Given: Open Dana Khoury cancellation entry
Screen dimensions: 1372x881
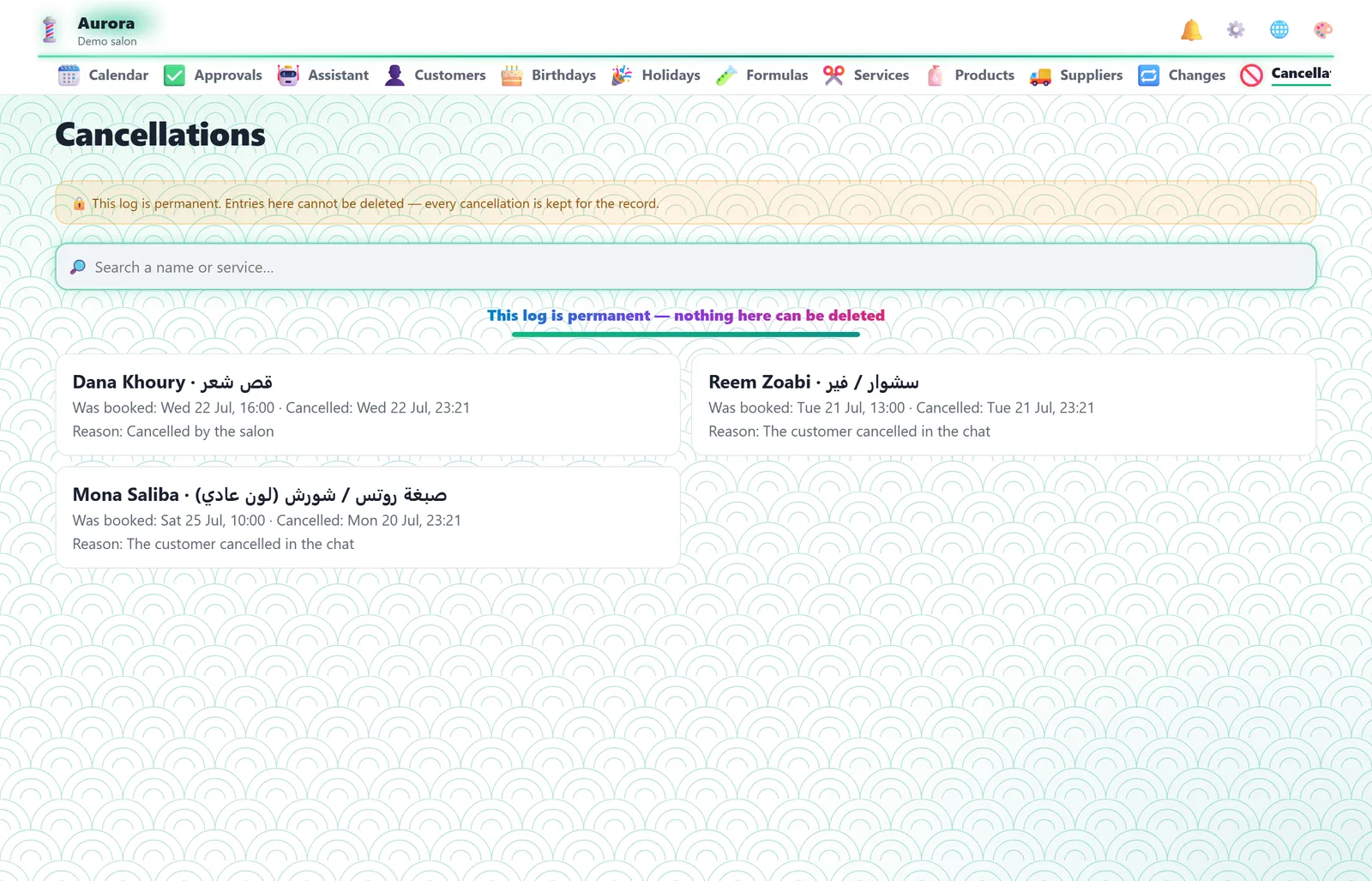Looking at the screenshot, I should pyautogui.click(x=368, y=405).
